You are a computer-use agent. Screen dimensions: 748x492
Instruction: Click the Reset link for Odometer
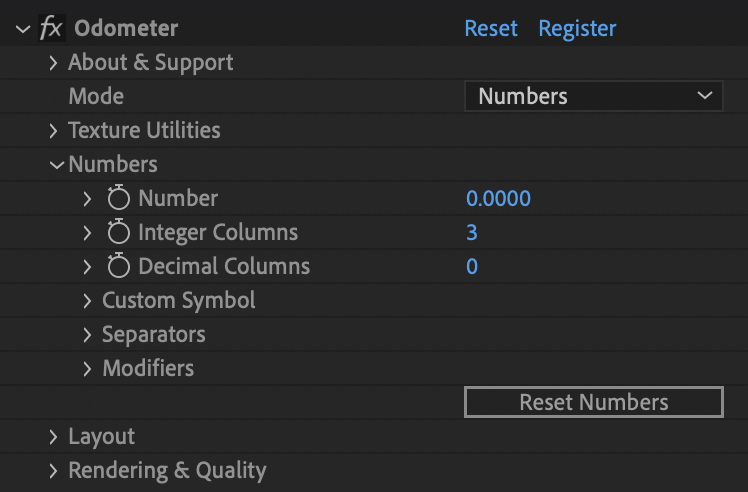coord(491,28)
